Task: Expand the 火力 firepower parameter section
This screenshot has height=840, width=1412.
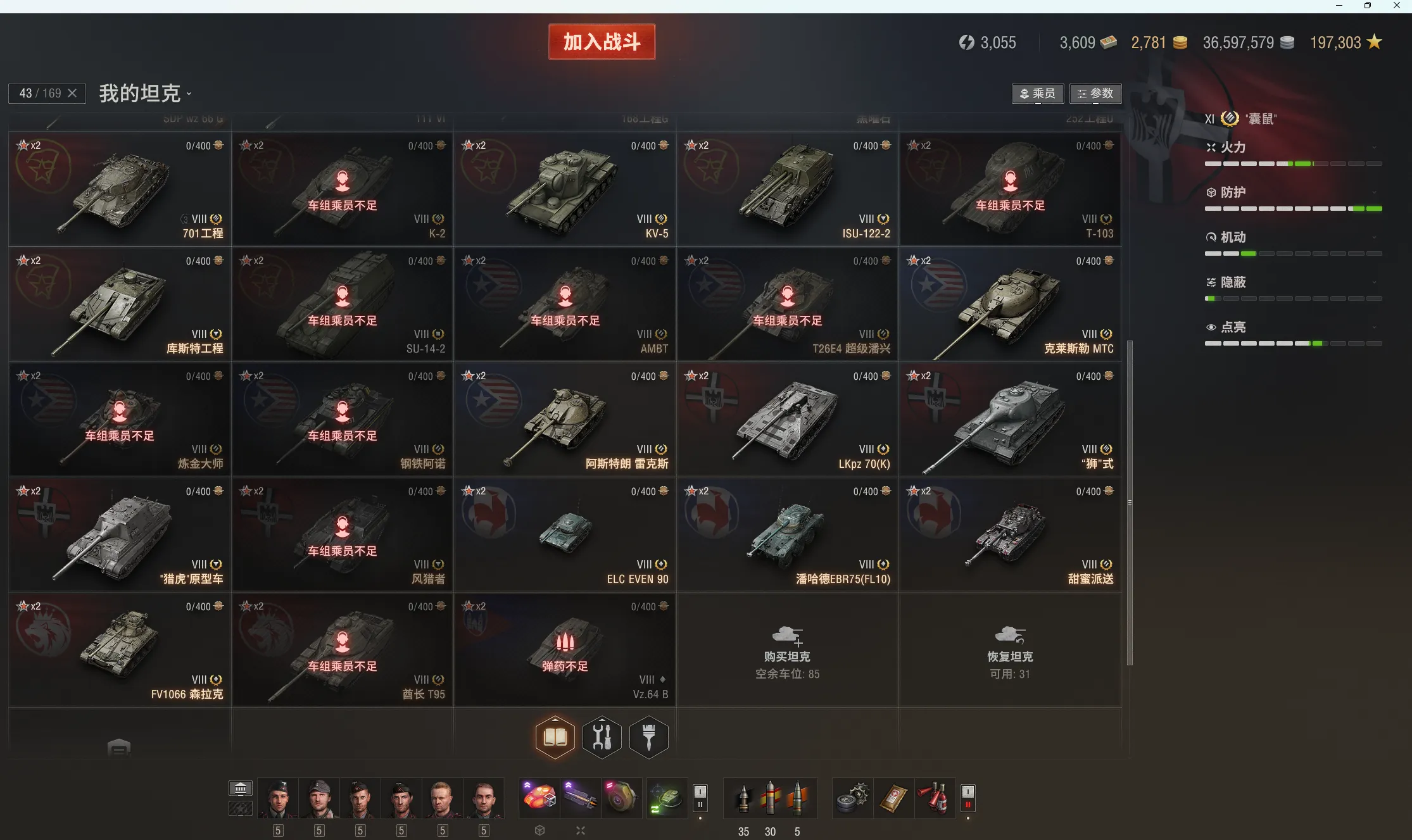Action: click(x=1293, y=147)
